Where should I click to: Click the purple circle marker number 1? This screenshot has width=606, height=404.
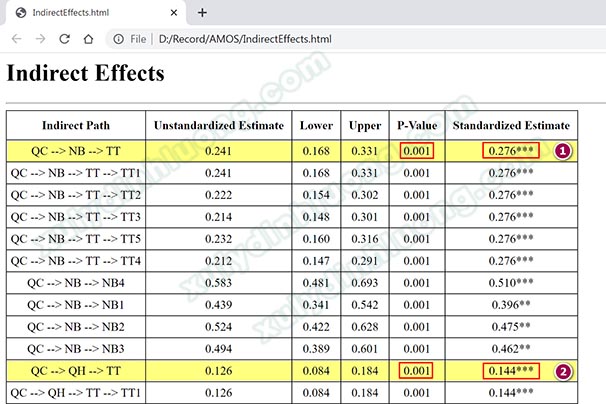pos(562,151)
